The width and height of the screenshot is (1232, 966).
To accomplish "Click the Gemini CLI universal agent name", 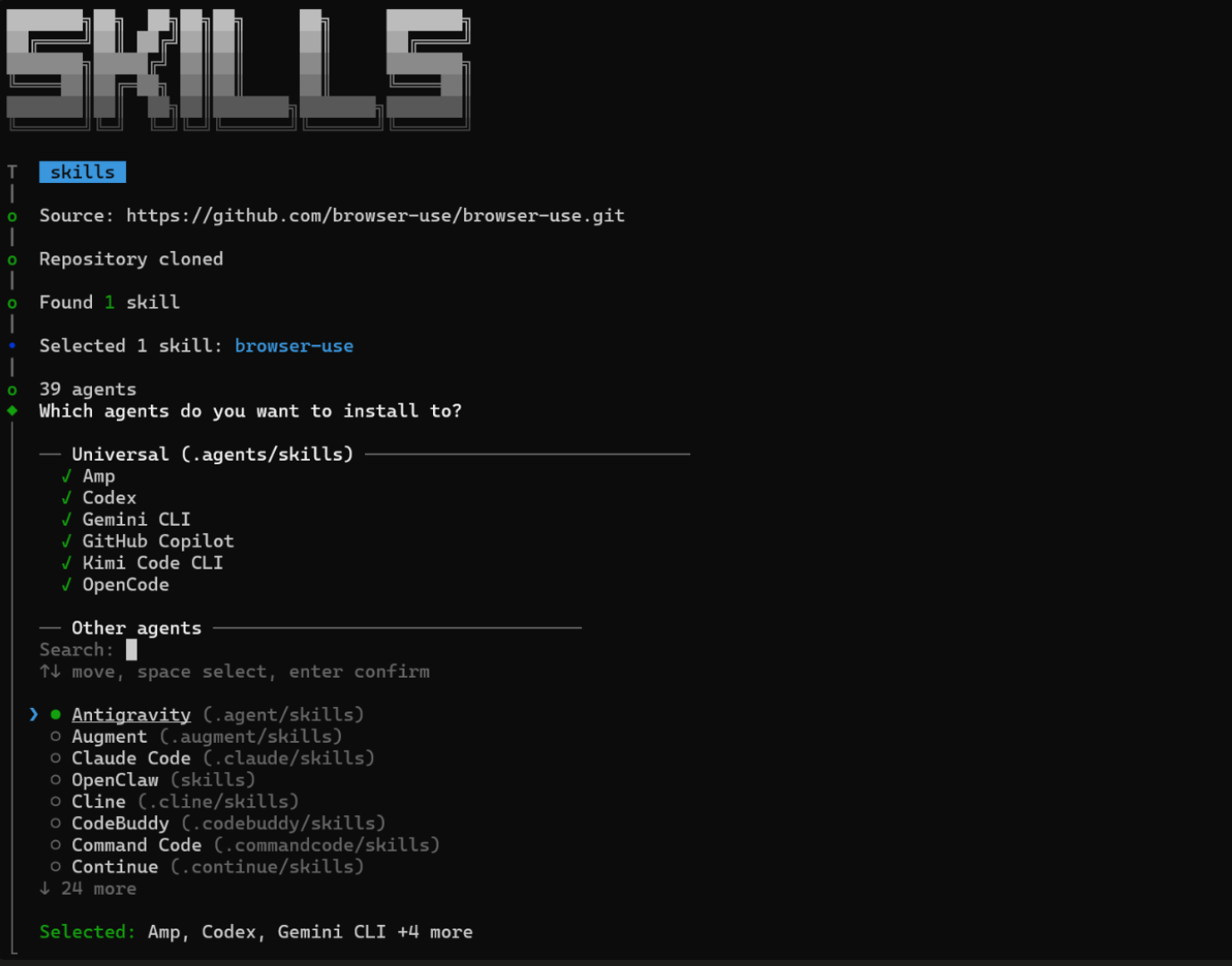I will click(137, 520).
